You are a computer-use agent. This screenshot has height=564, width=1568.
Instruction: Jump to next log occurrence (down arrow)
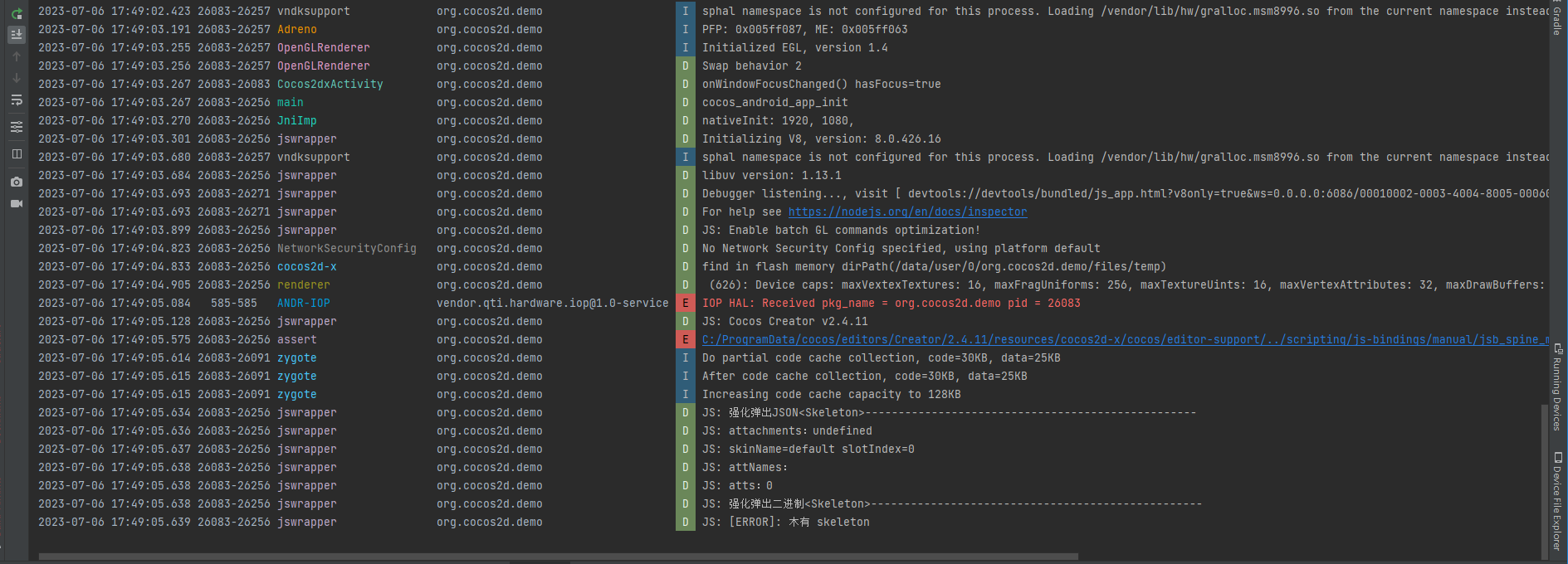coord(17,78)
